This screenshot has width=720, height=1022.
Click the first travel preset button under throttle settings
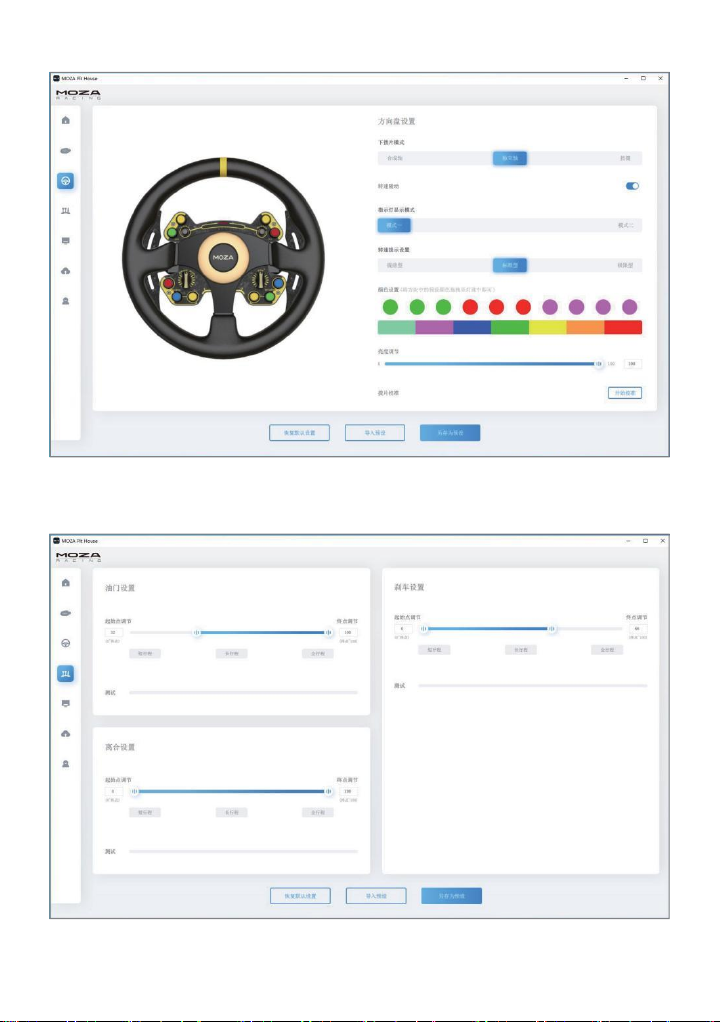pos(145,653)
